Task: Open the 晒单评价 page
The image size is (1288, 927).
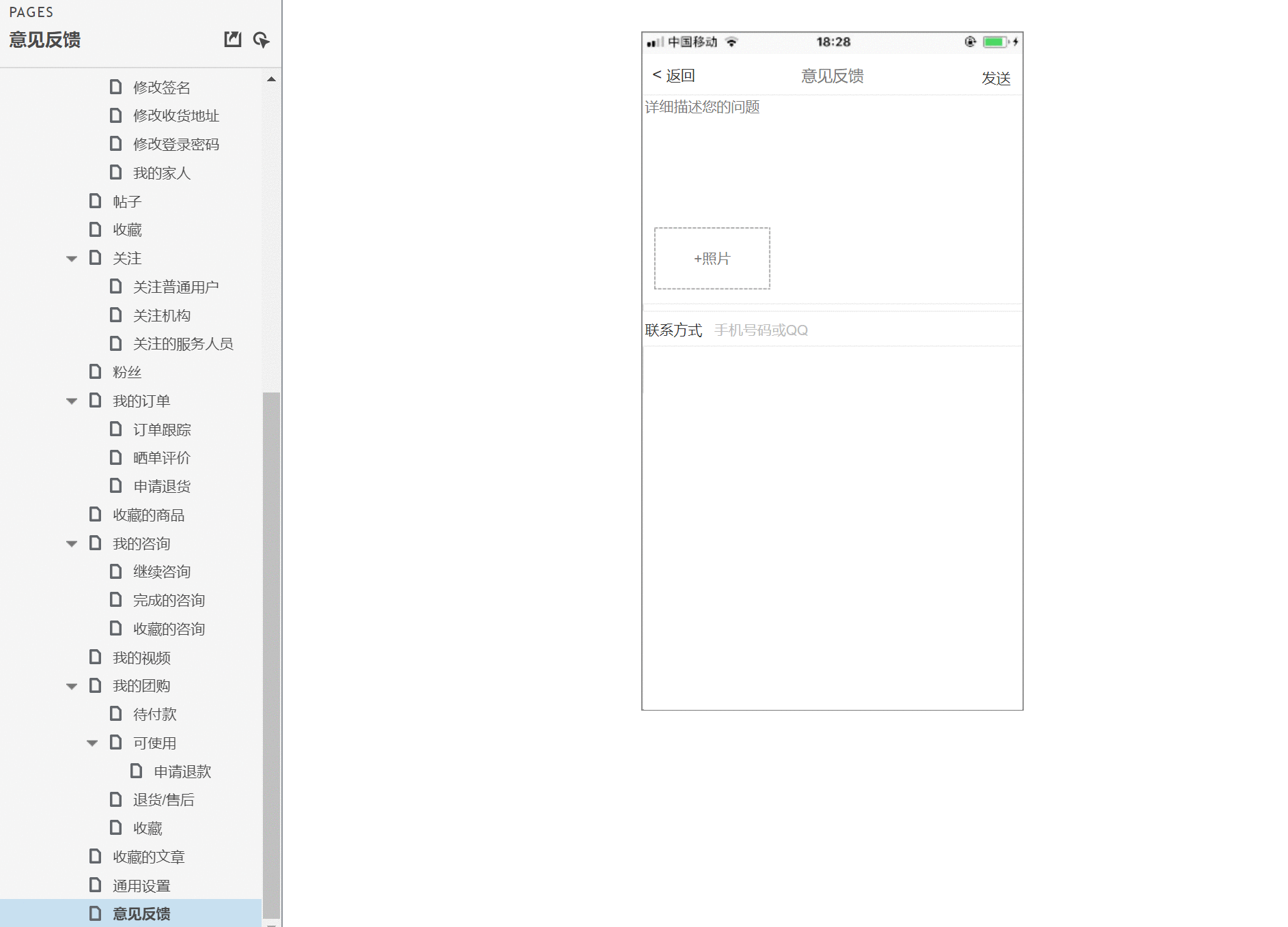Action: (x=162, y=457)
